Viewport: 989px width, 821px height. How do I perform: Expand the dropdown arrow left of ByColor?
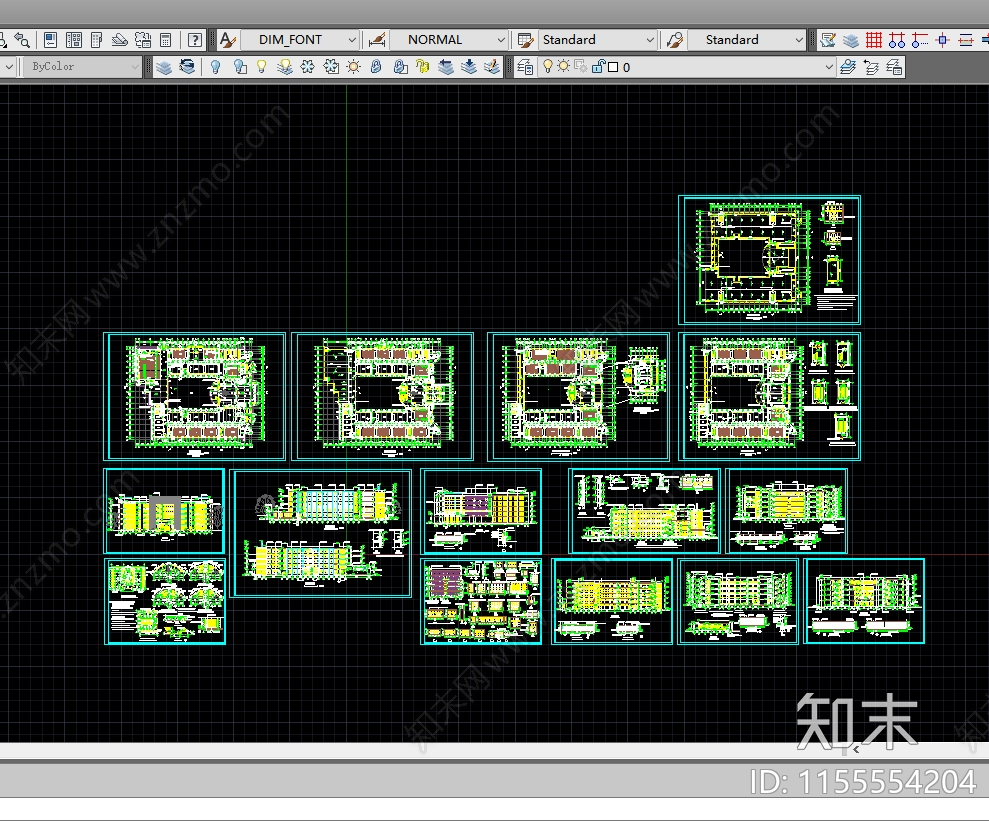[x=8, y=66]
